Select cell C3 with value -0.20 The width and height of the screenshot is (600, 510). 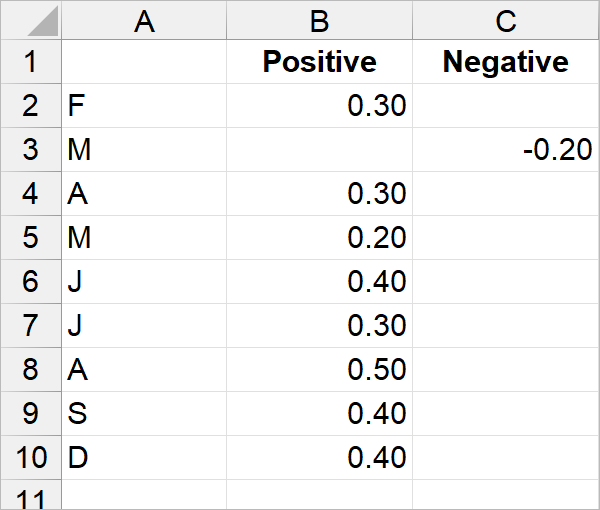coord(505,150)
